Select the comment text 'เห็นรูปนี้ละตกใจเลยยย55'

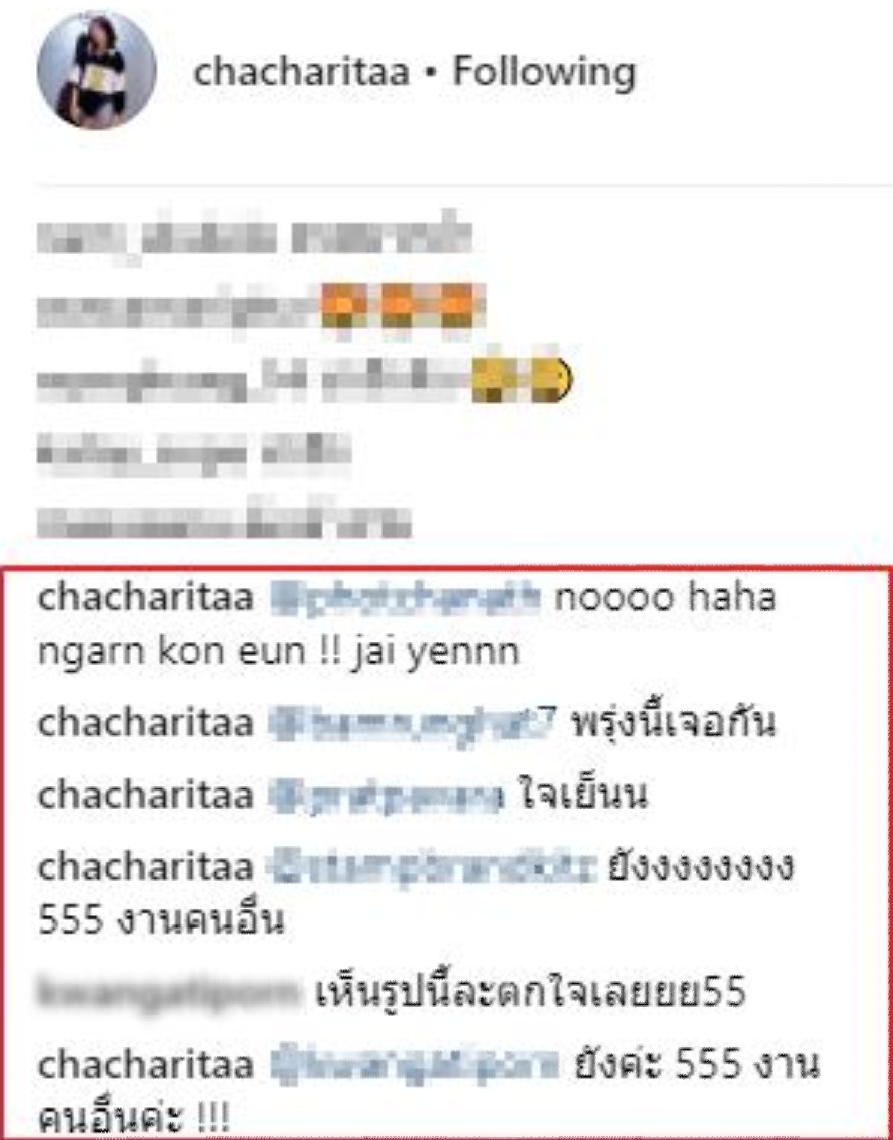pos(531,992)
